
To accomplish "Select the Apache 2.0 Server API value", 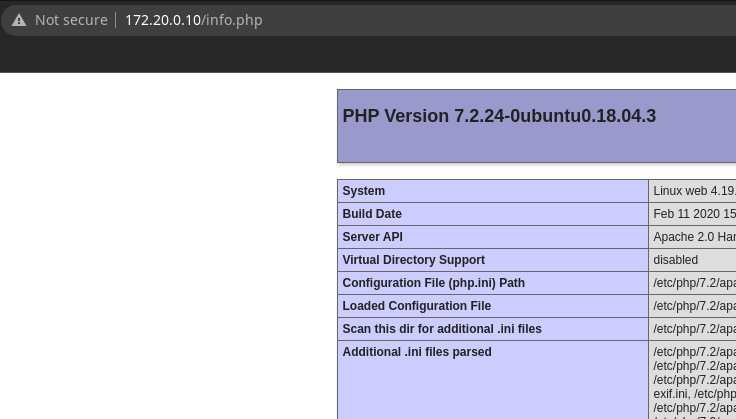I will [x=693, y=237].
